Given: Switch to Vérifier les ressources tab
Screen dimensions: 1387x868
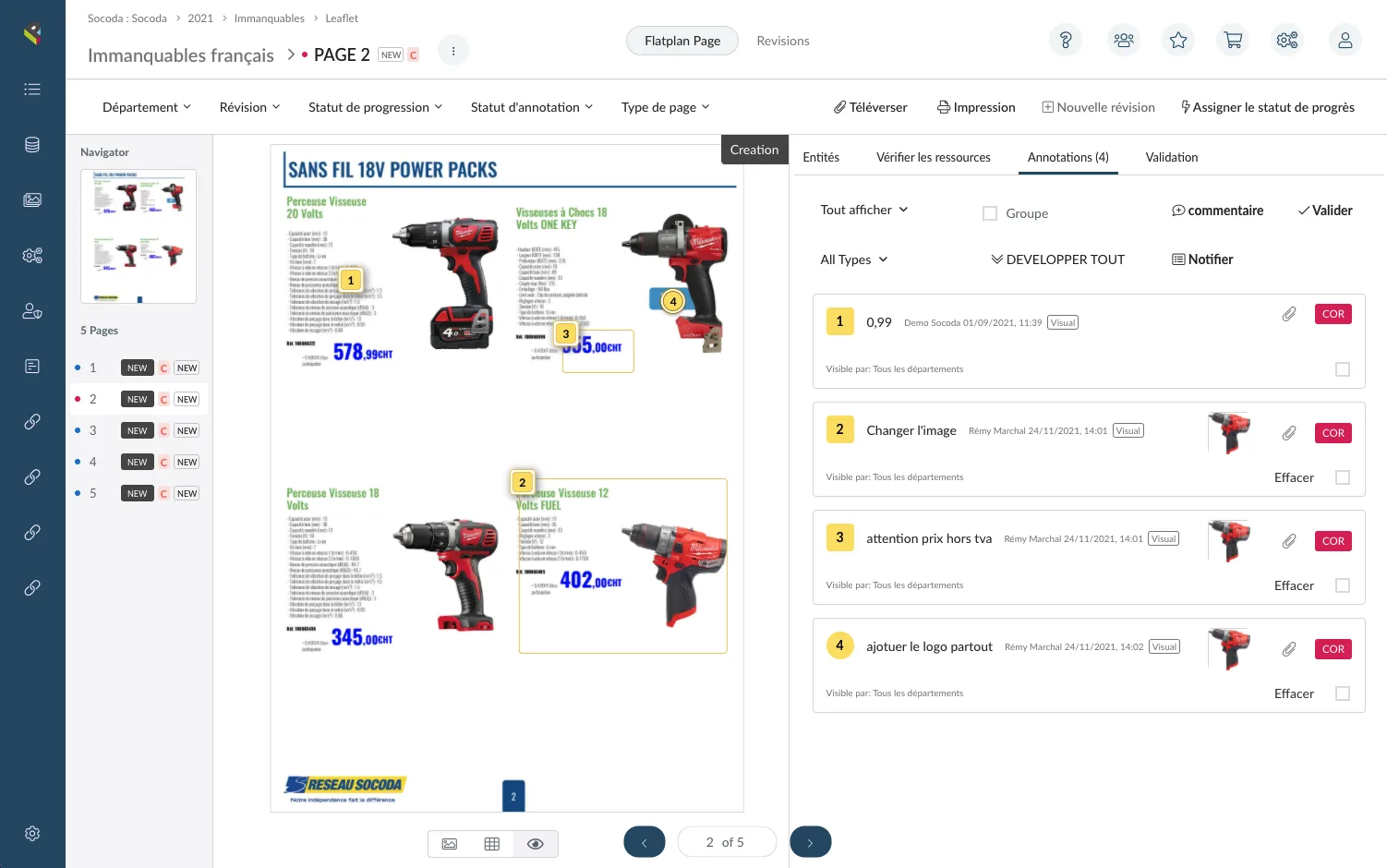Looking at the screenshot, I should click(x=934, y=157).
